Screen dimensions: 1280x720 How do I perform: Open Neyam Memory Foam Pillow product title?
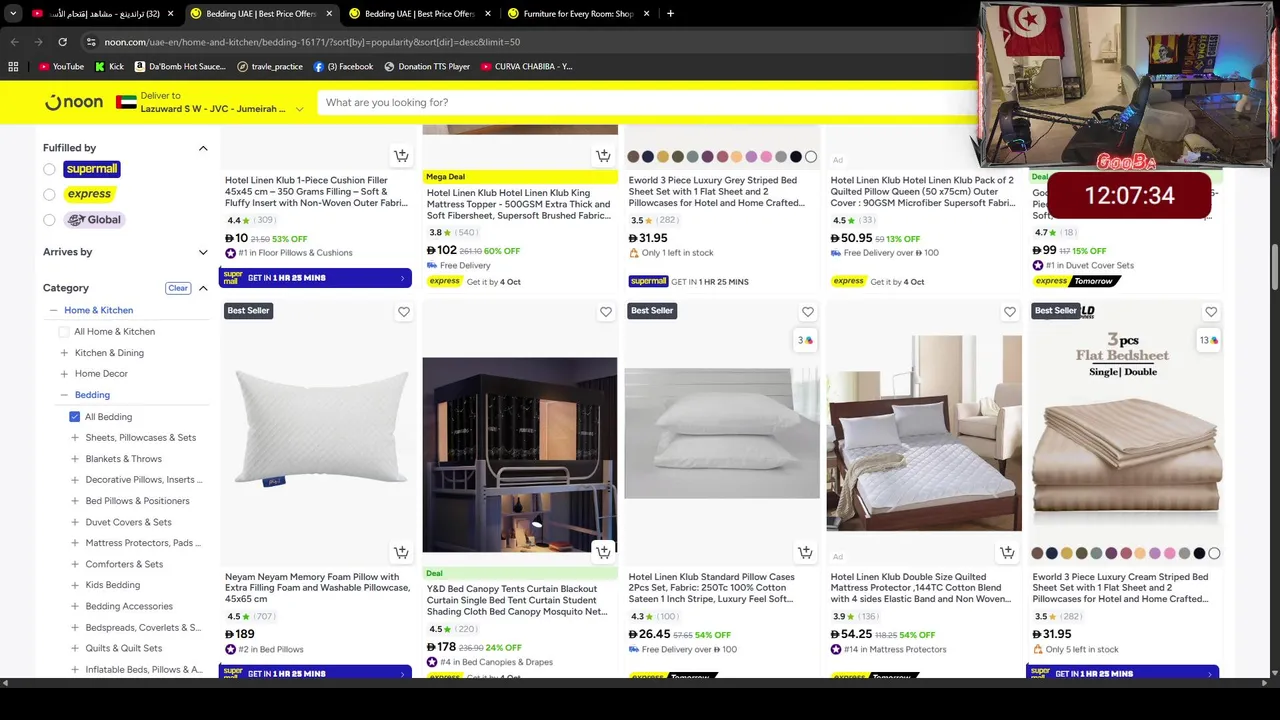317,588
